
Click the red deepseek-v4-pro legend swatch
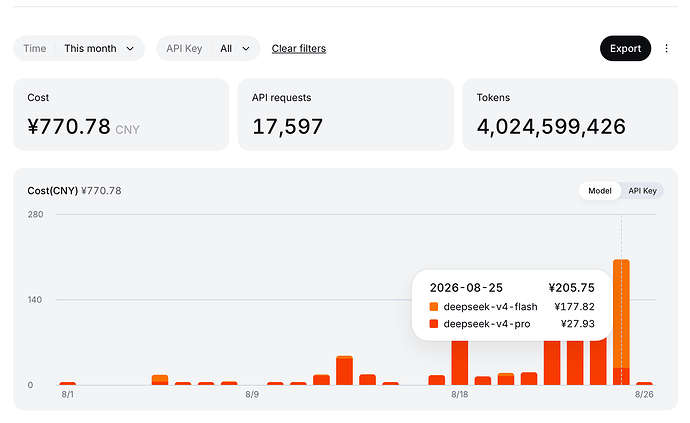point(434,324)
